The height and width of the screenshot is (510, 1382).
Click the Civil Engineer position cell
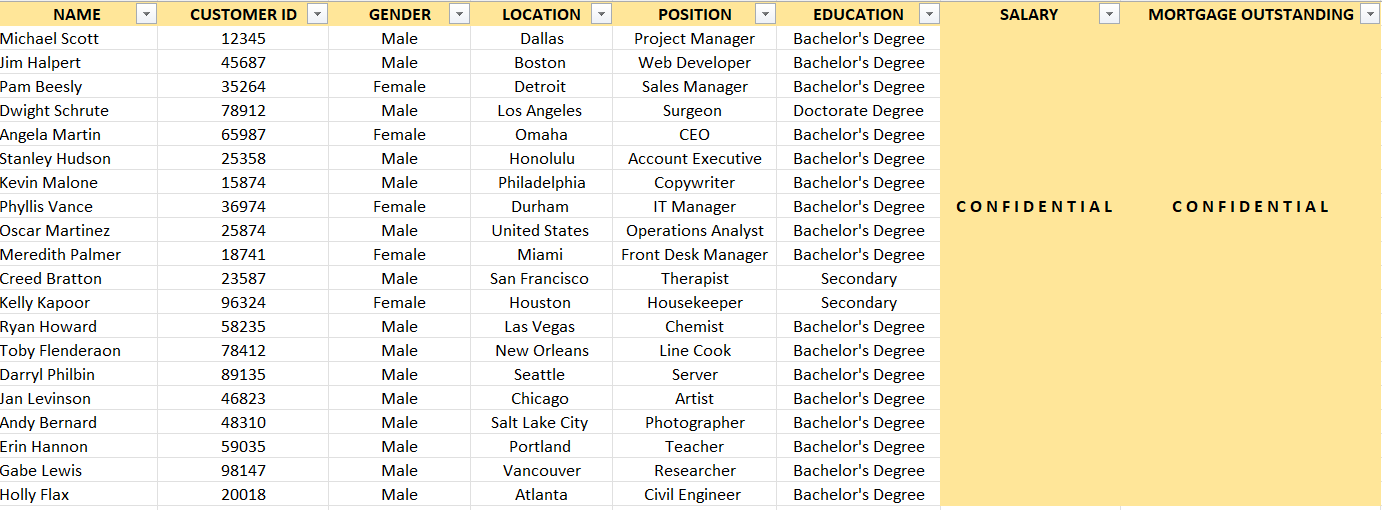692,494
